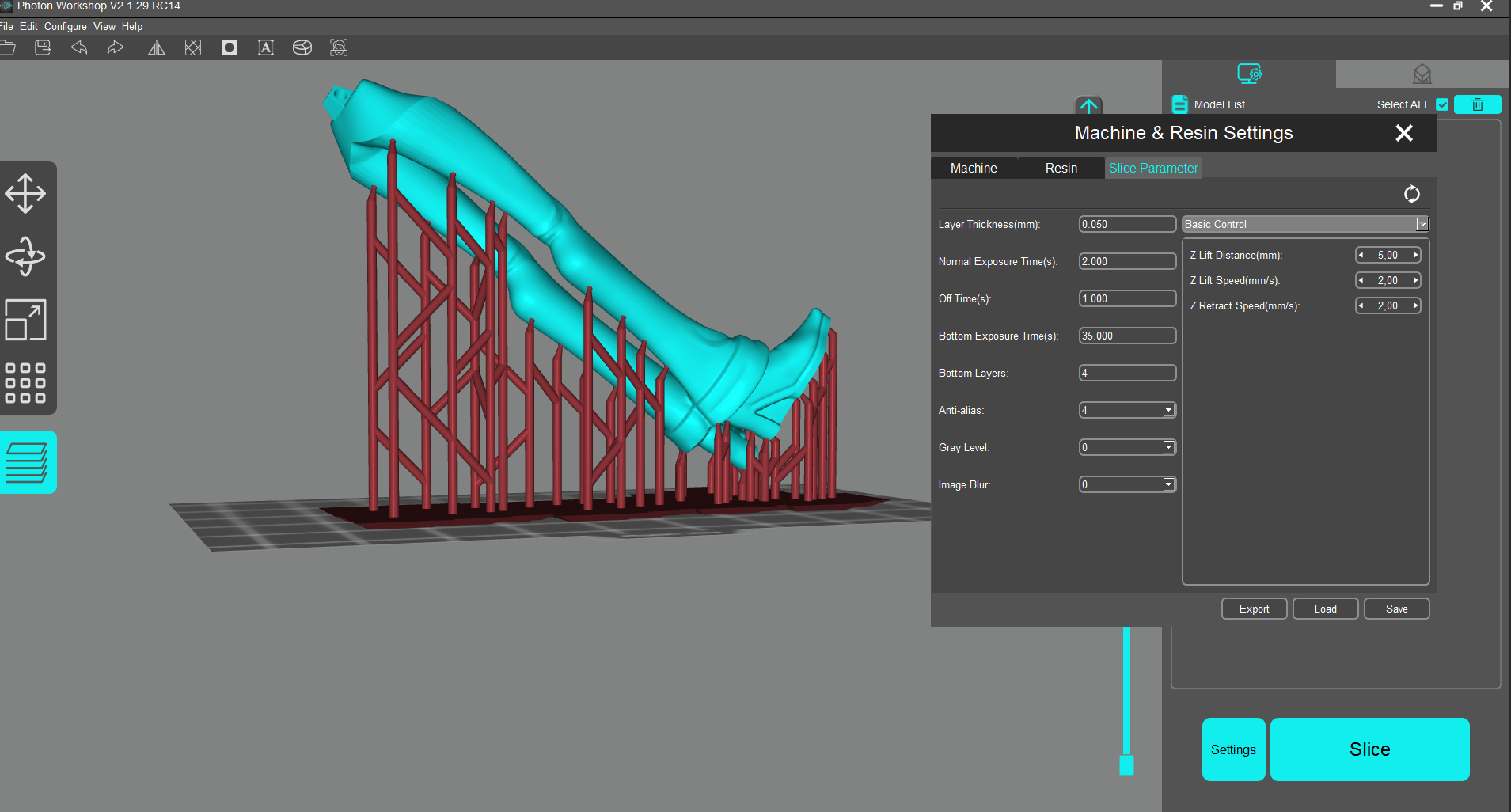The width and height of the screenshot is (1511, 812).
Task: Click the Text tool icon in toolbar
Action: [266, 48]
